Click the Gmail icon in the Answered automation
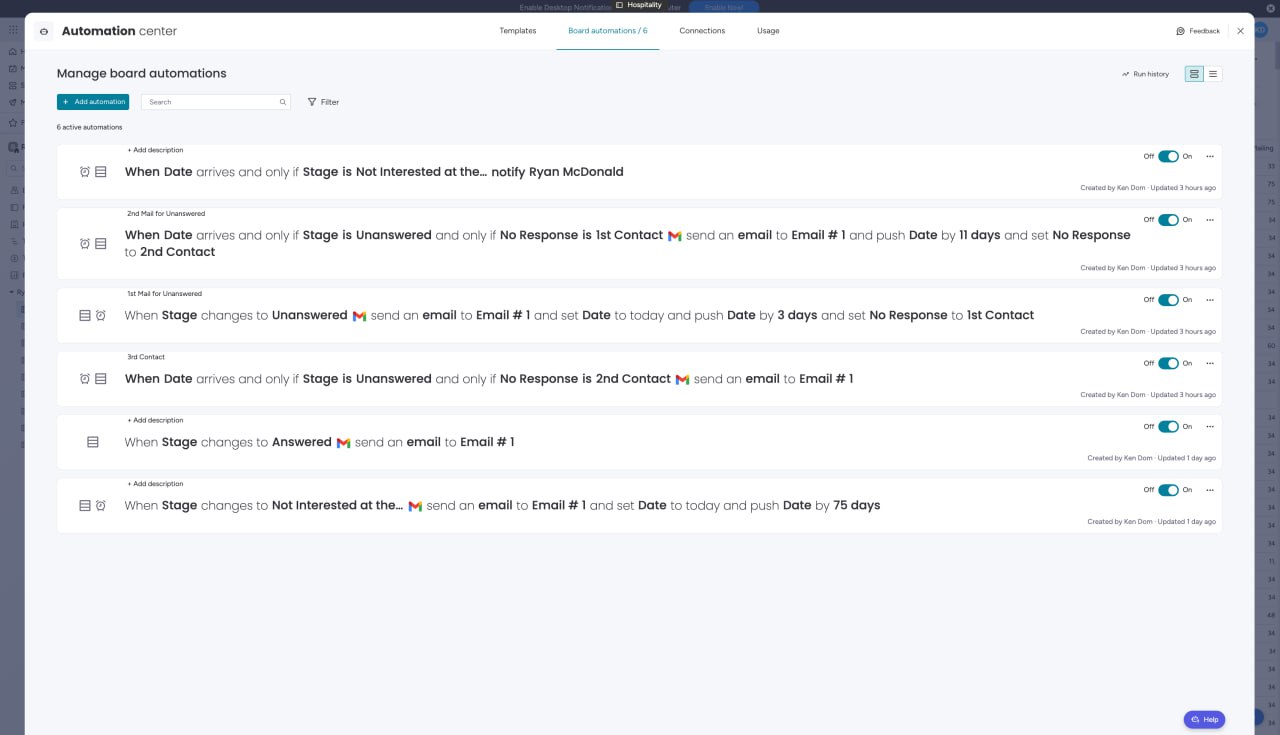The height and width of the screenshot is (735, 1280). coord(343,443)
